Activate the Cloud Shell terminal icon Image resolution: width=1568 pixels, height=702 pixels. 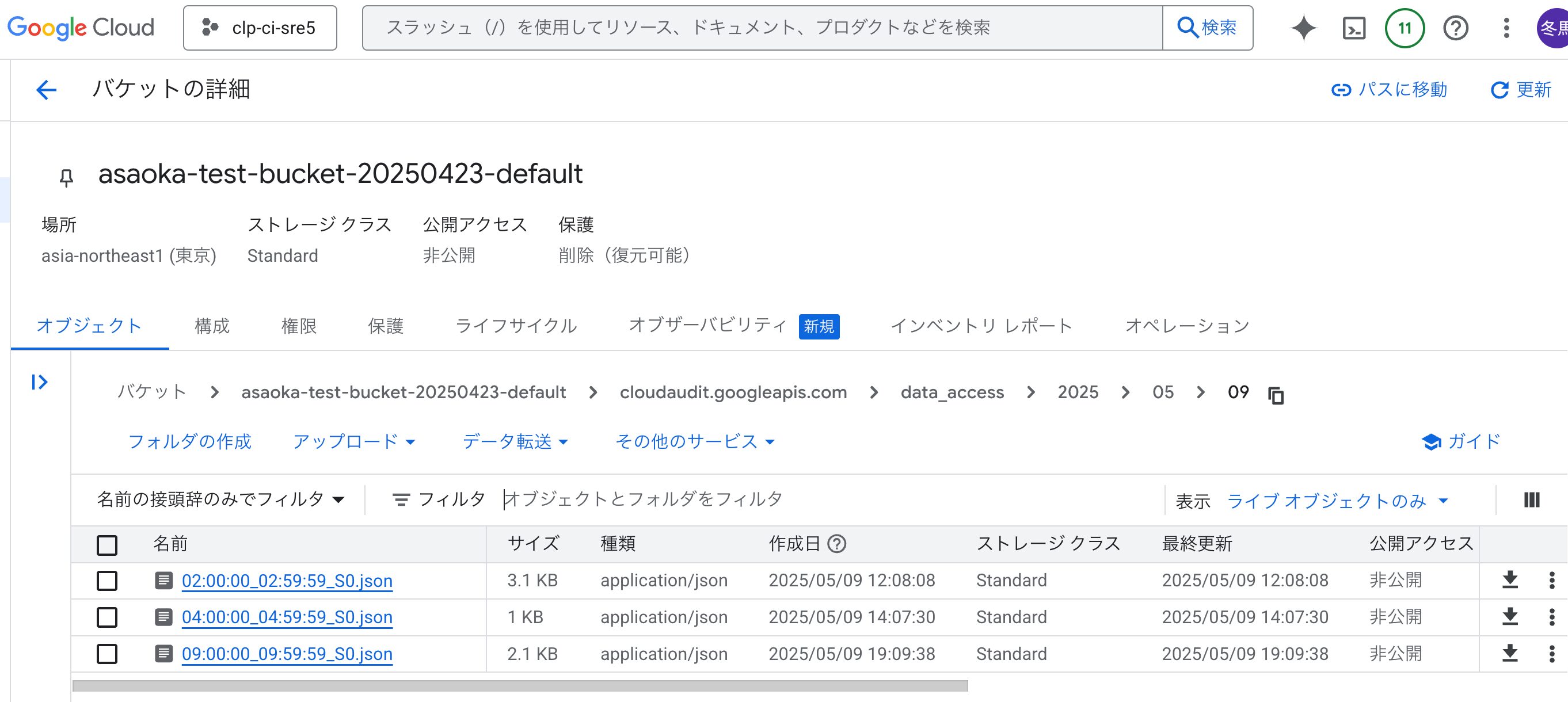pyautogui.click(x=1354, y=28)
